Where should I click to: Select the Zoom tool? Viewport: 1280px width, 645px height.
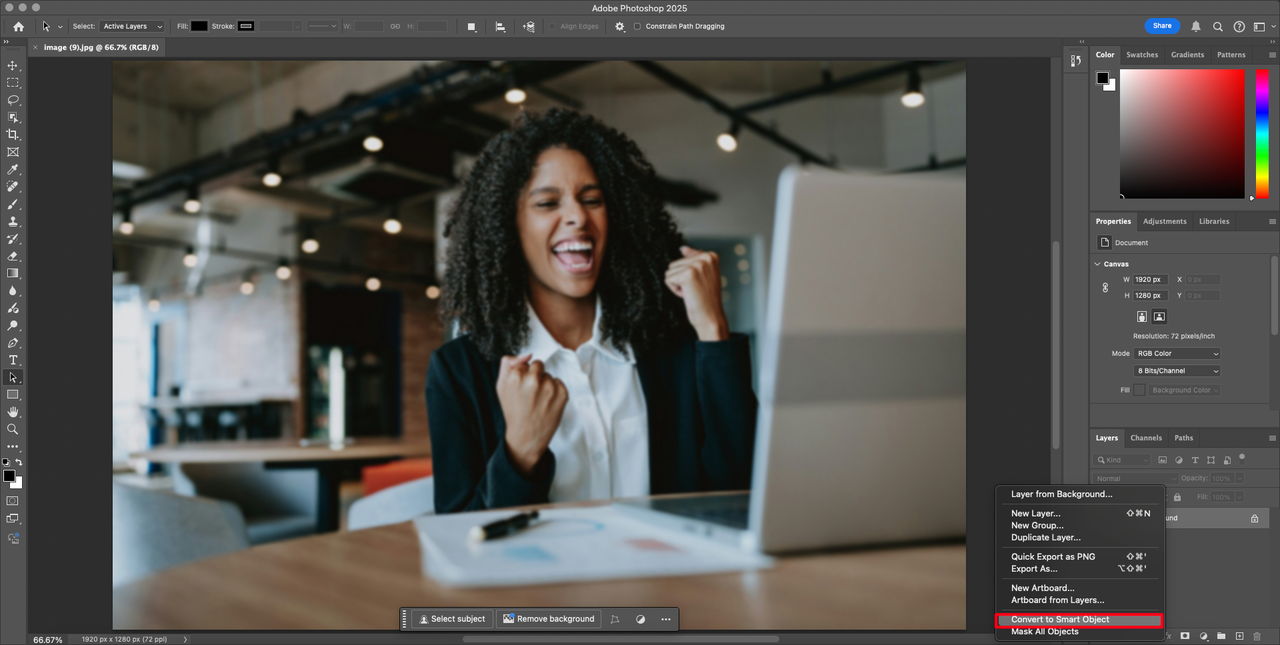[x=13, y=429]
